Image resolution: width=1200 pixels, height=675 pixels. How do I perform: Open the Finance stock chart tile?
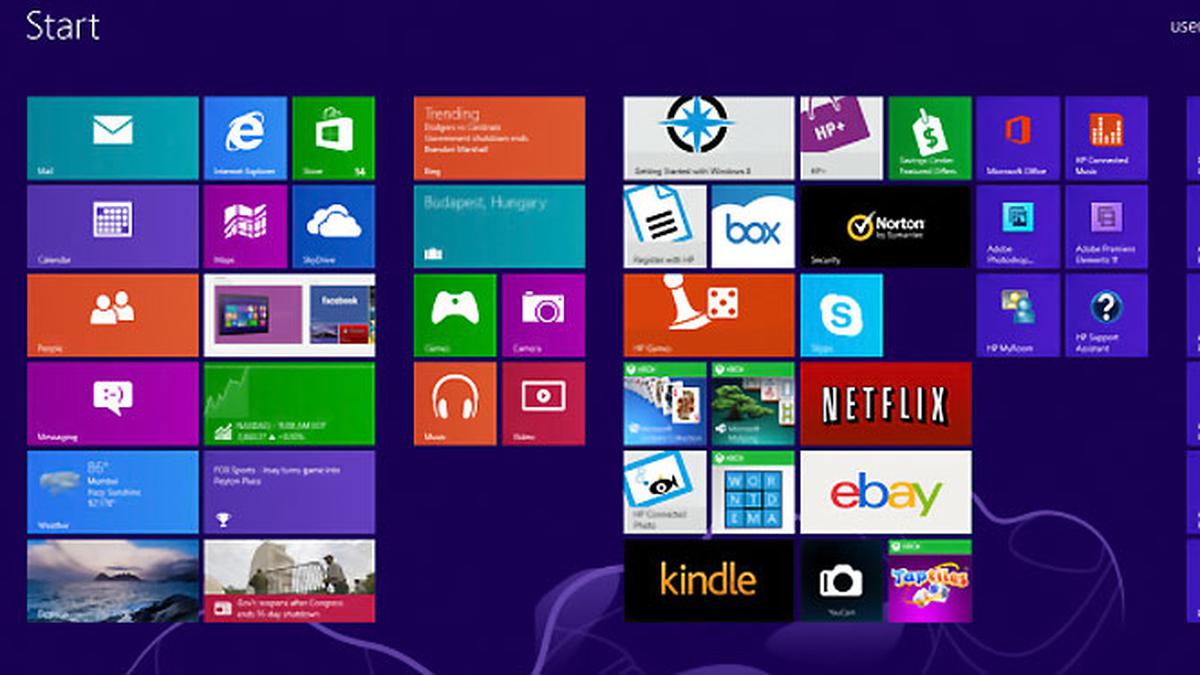289,403
